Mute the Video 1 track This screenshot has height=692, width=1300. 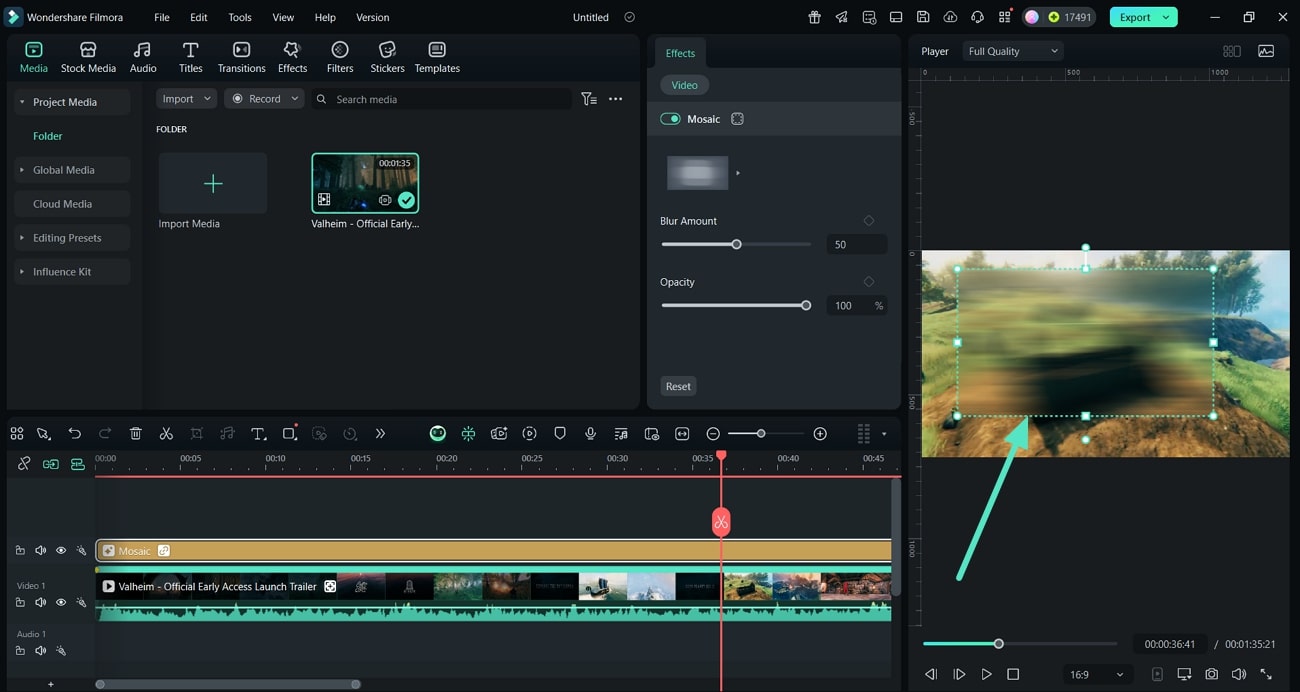click(x=41, y=602)
